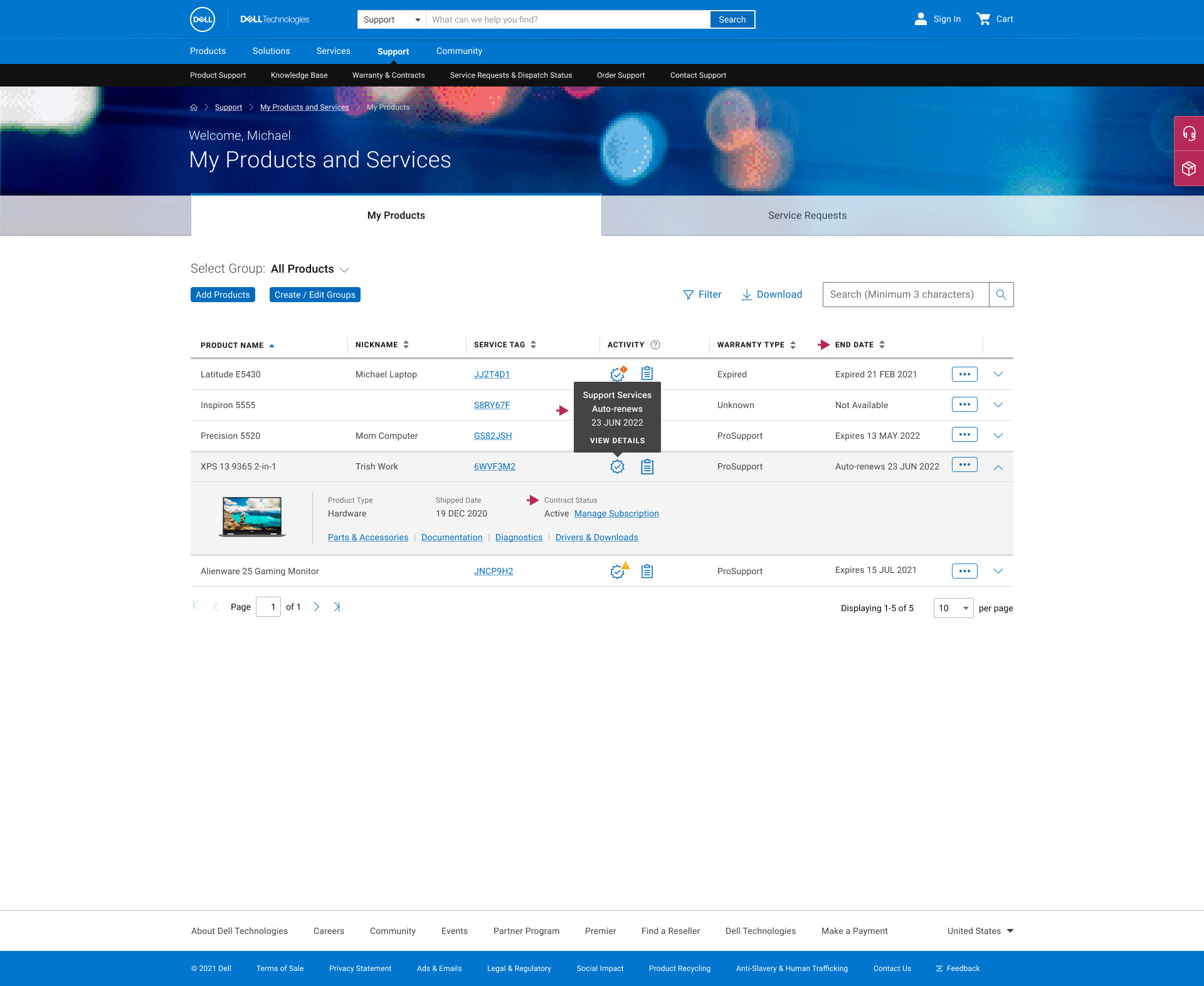Jump to last page arrow
Screen dimensions: 1204x986
pos(337,607)
